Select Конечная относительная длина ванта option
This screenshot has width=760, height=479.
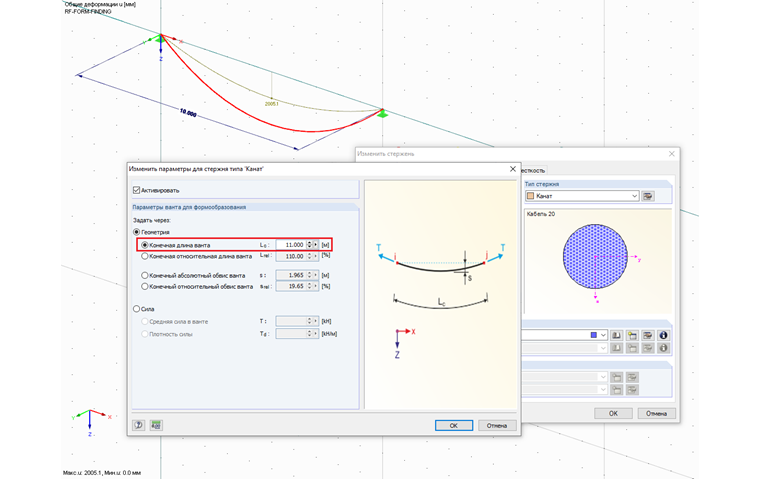point(144,256)
